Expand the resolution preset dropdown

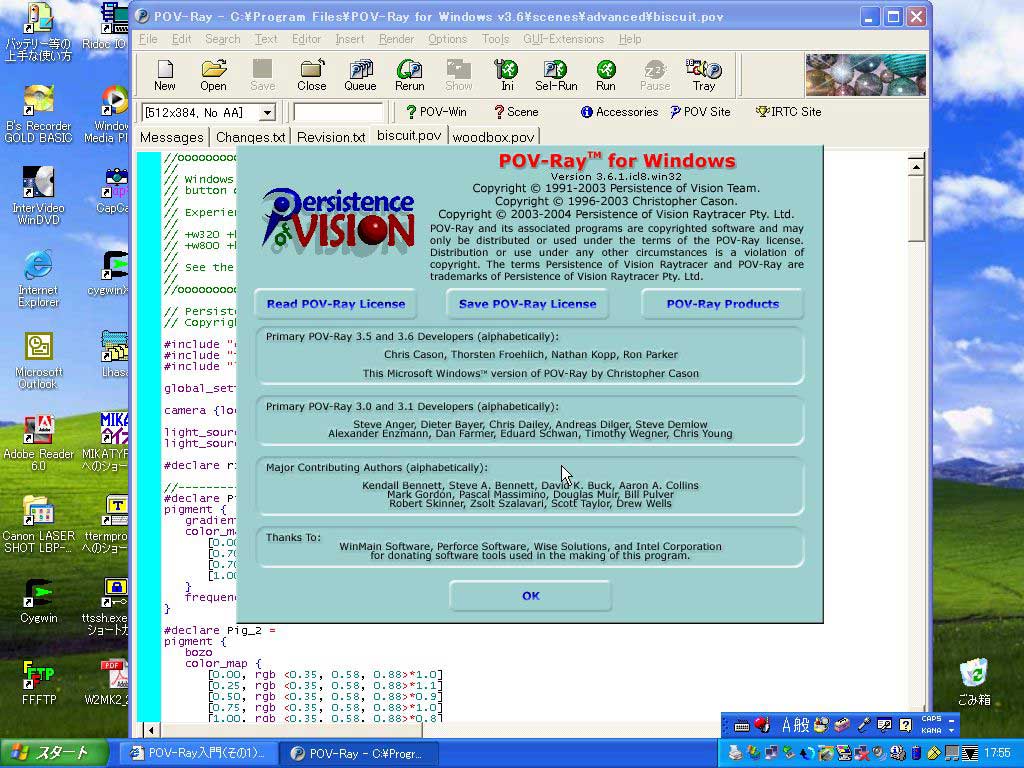(x=267, y=113)
